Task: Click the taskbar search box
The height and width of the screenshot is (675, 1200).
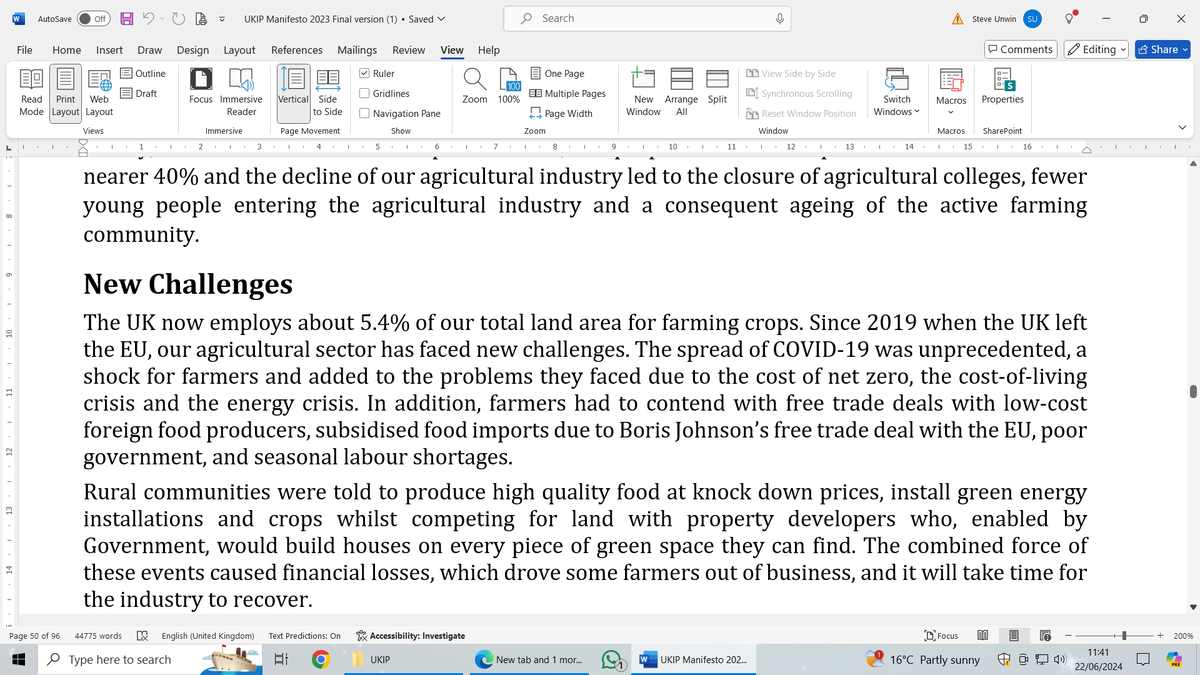Action: coord(150,660)
